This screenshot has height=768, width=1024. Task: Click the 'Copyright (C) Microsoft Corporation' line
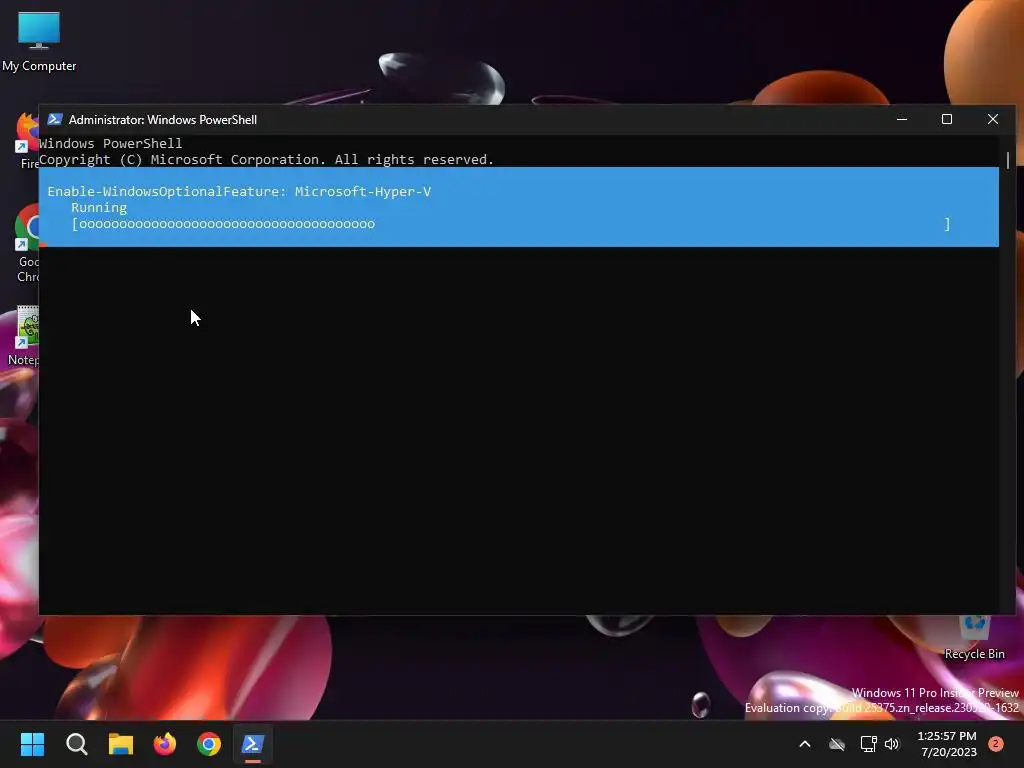(x=266, y=159)
